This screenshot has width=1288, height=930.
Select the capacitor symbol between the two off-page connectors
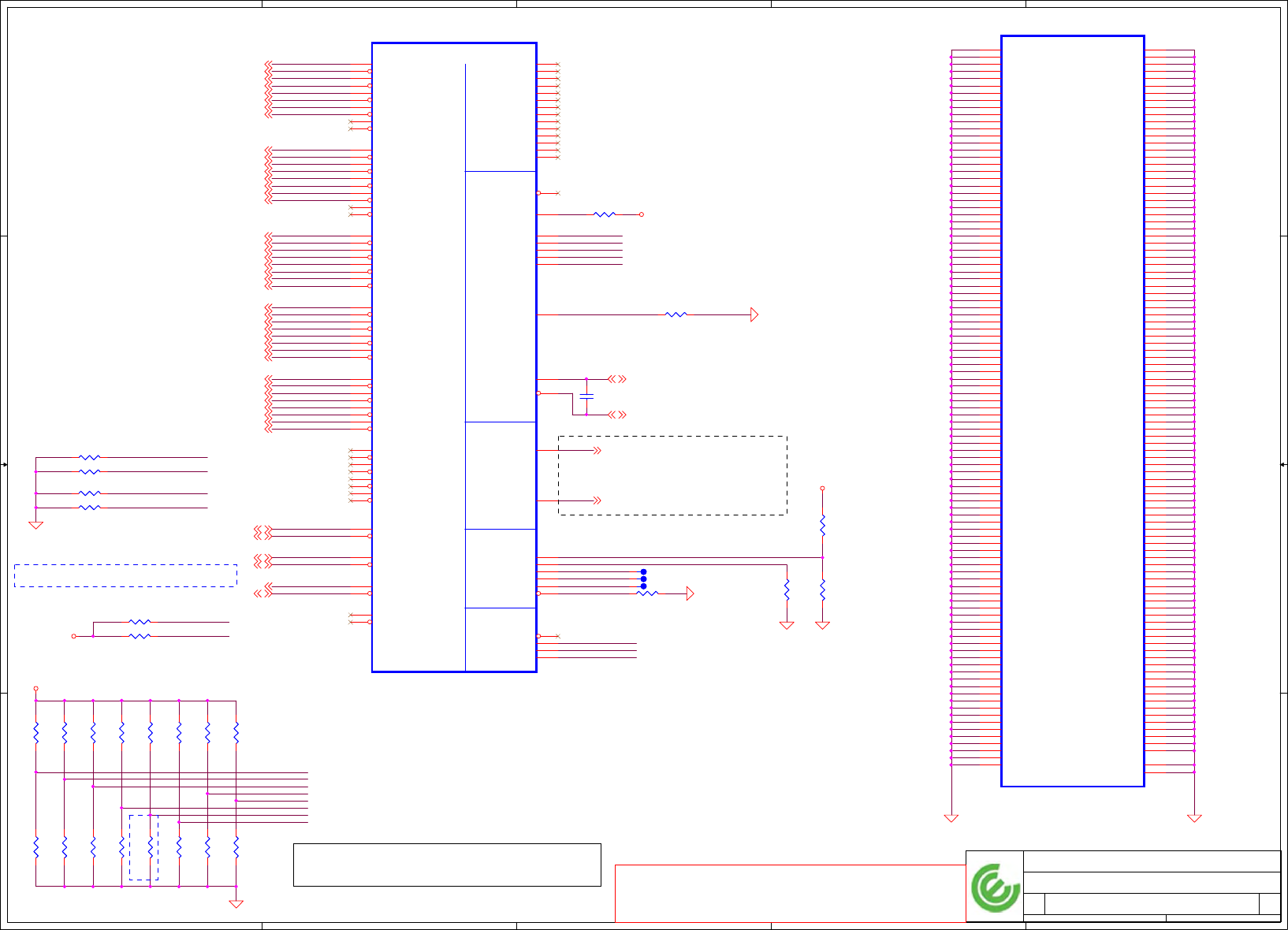pyautogui.click(x=586, y=396)
